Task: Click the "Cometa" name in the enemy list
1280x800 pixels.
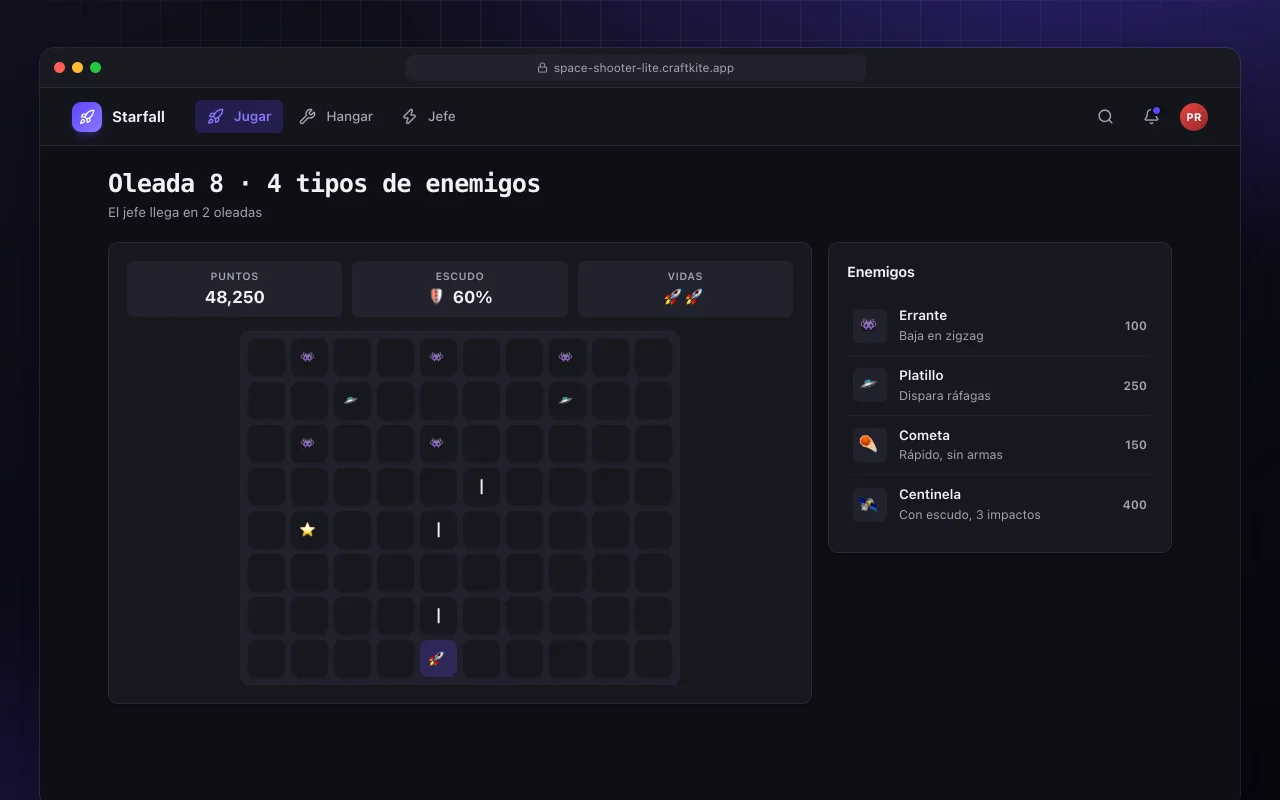Action: pyautogui.click(x=924, y=436)
